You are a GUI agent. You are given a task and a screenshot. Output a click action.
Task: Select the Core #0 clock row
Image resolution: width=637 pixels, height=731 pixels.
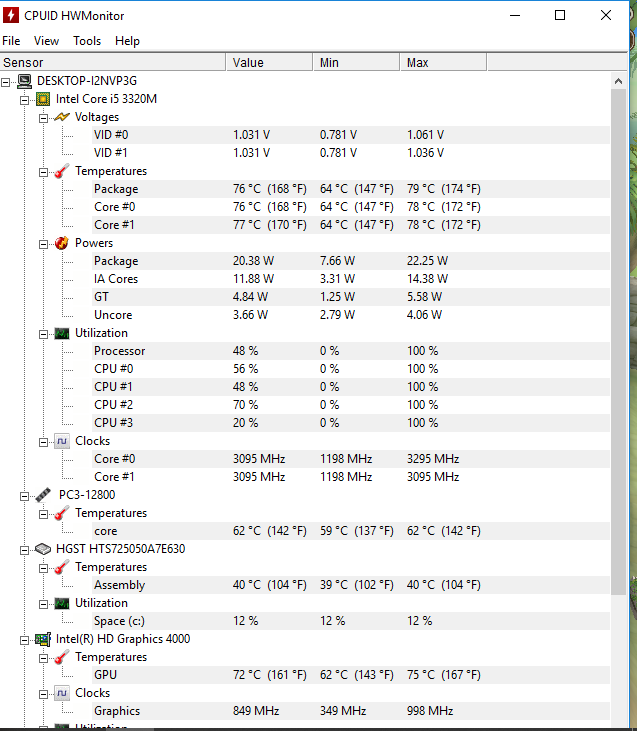pos(351,459)
